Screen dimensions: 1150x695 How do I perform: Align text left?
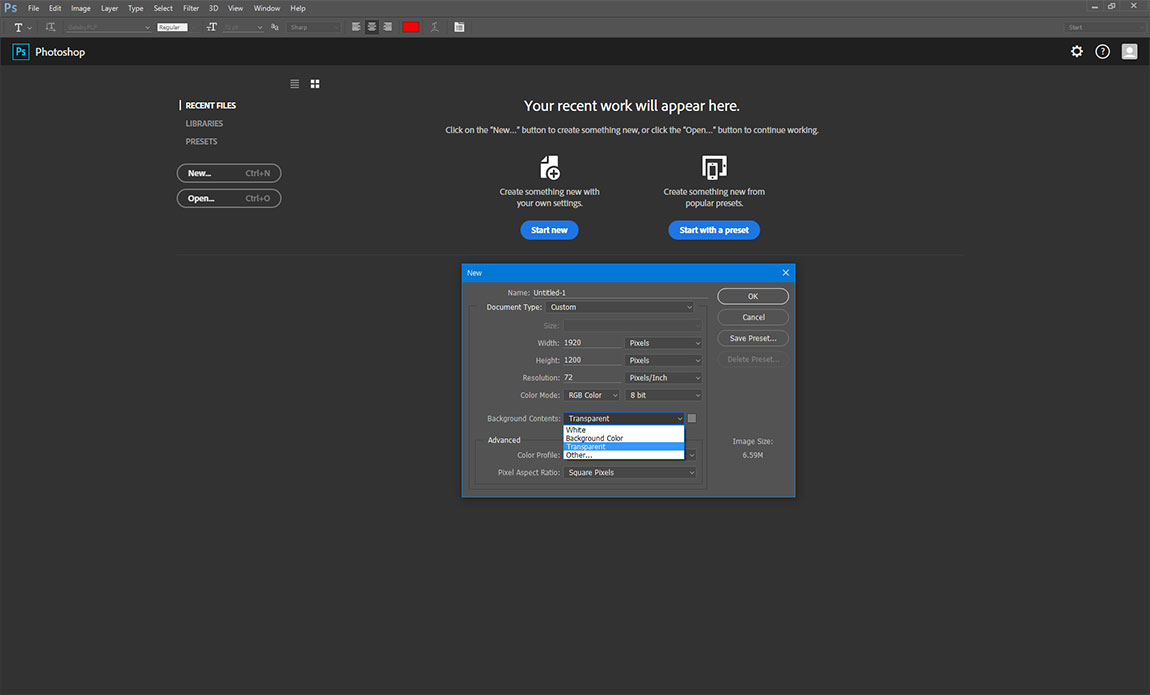(x=356, y=27)
